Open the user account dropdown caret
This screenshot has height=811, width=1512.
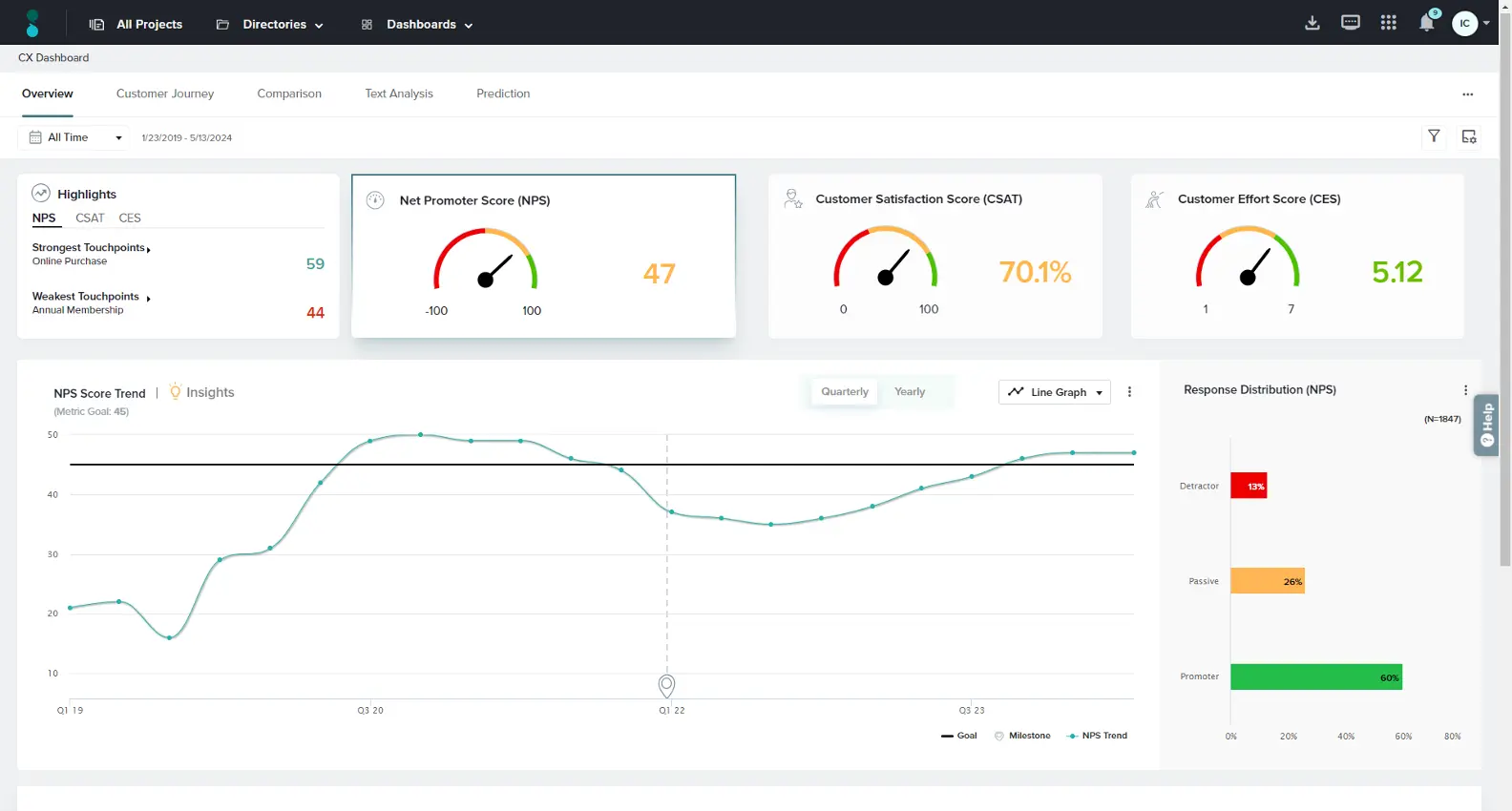point(1486,23)
